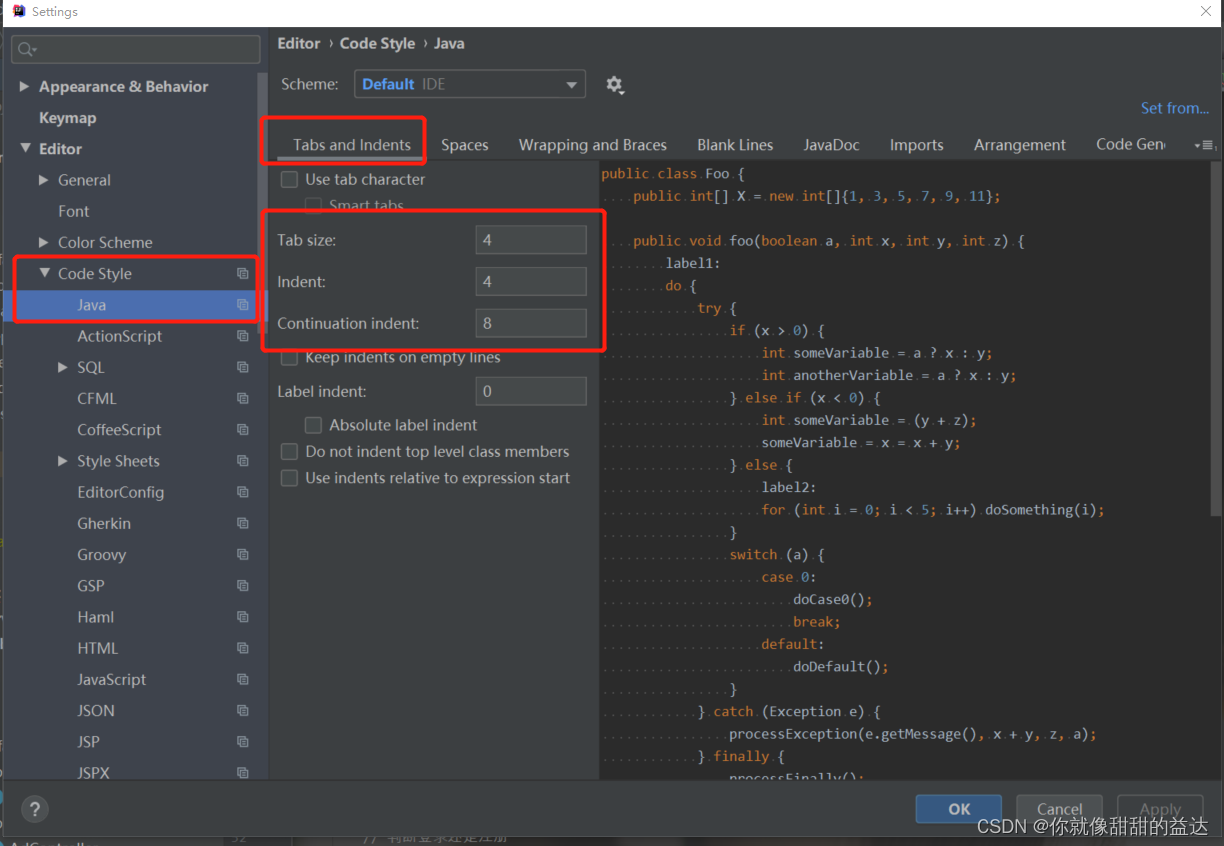This screenshot has width=1224, height=846.
Task: Click the copy icon beside SQL
Action: pyautogui.click(x=242, y=367)
